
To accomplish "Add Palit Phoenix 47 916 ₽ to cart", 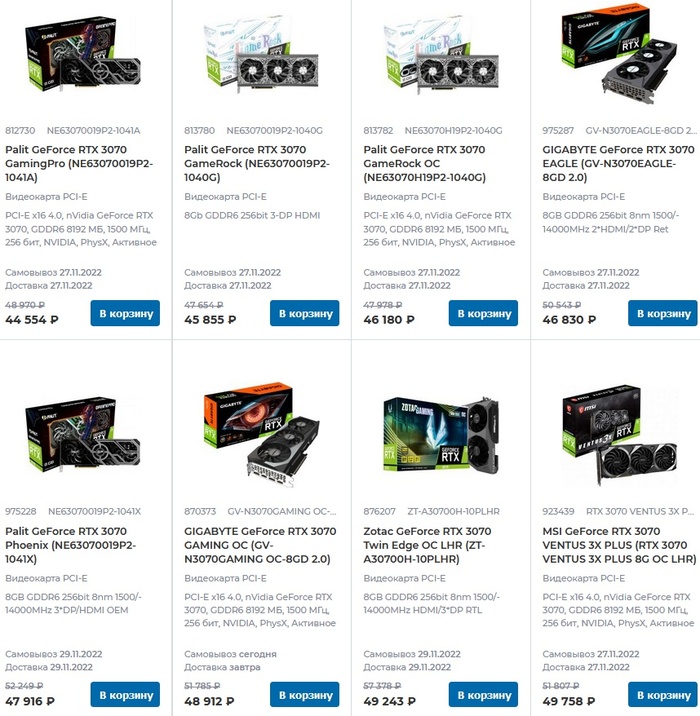I will 125,695.
